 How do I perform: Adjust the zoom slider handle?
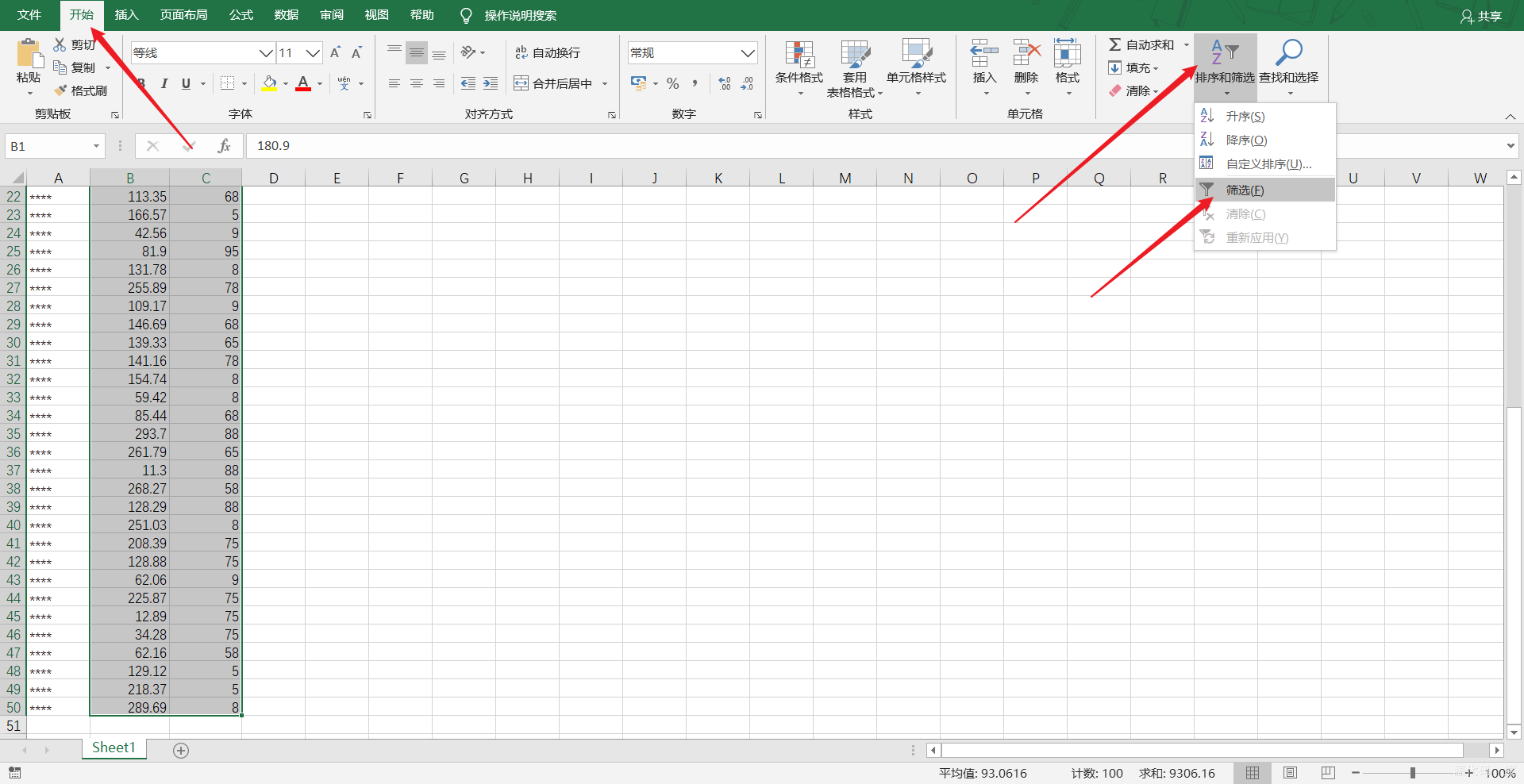pos(1412,773)
